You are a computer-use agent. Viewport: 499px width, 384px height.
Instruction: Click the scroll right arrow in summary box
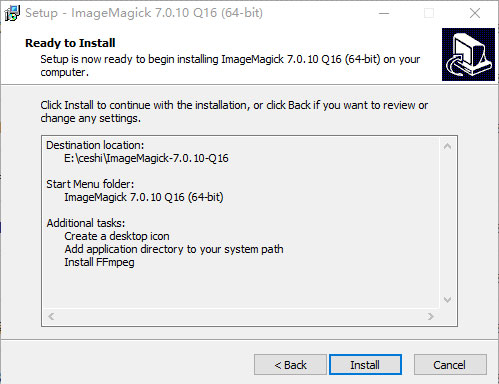431,316
